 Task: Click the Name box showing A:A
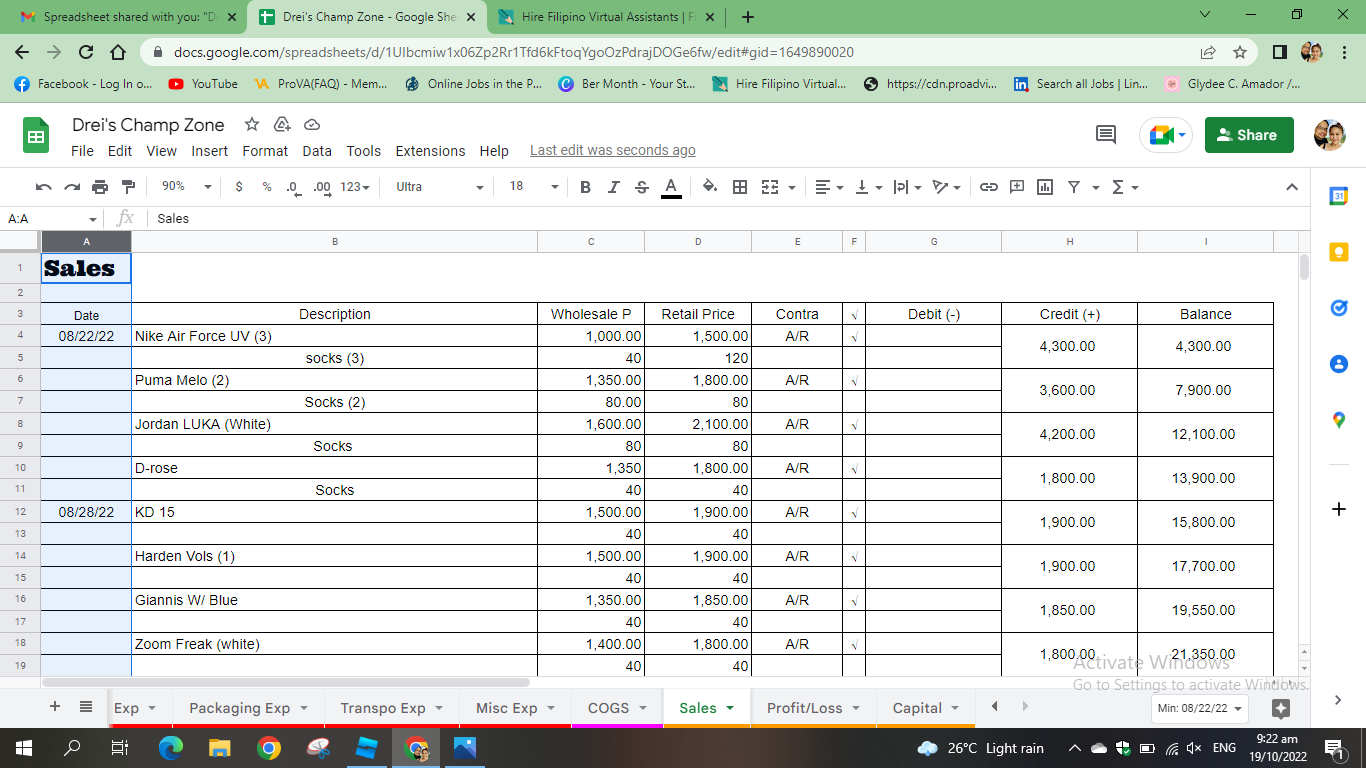(x=51, y=218)
